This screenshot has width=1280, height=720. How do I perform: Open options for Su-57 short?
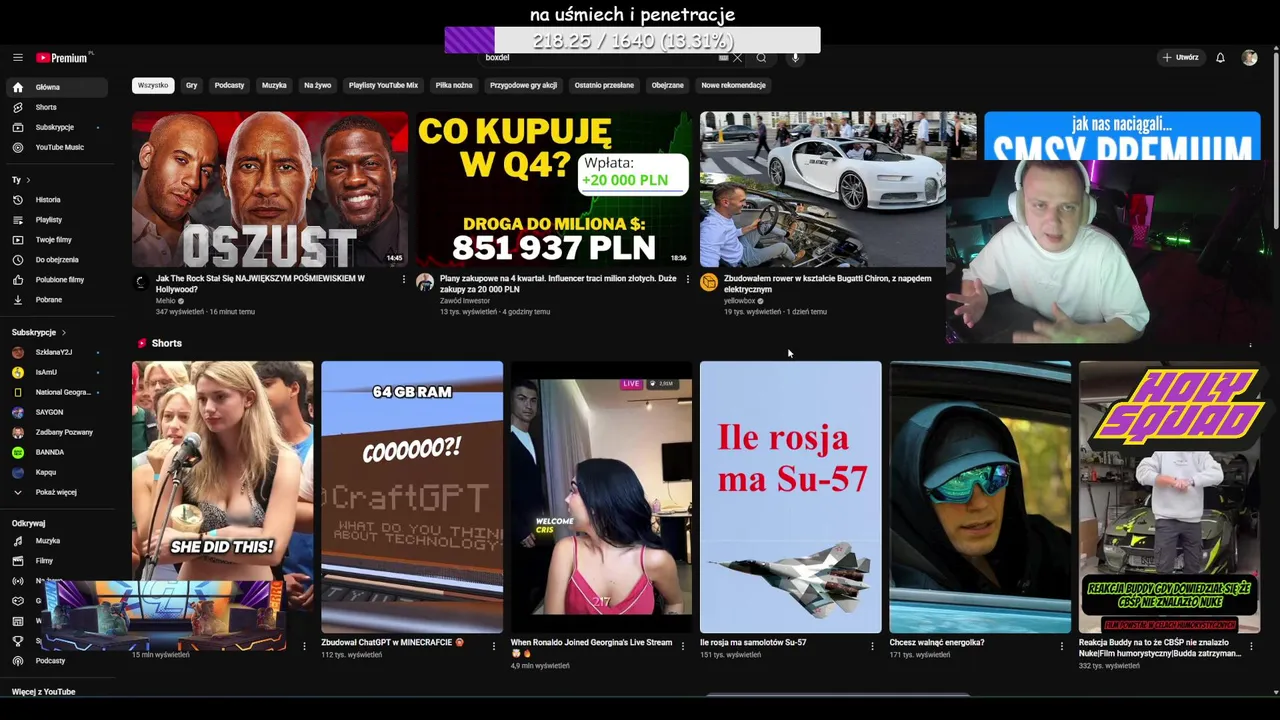872,646
